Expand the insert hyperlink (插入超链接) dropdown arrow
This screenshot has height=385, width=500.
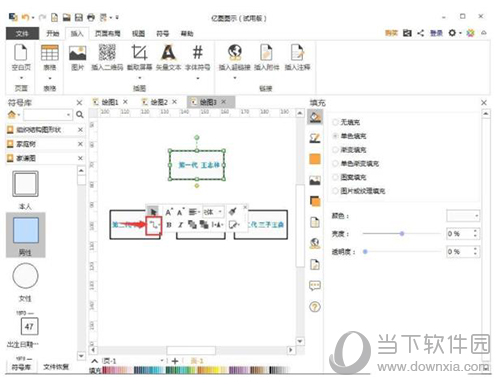235,78
